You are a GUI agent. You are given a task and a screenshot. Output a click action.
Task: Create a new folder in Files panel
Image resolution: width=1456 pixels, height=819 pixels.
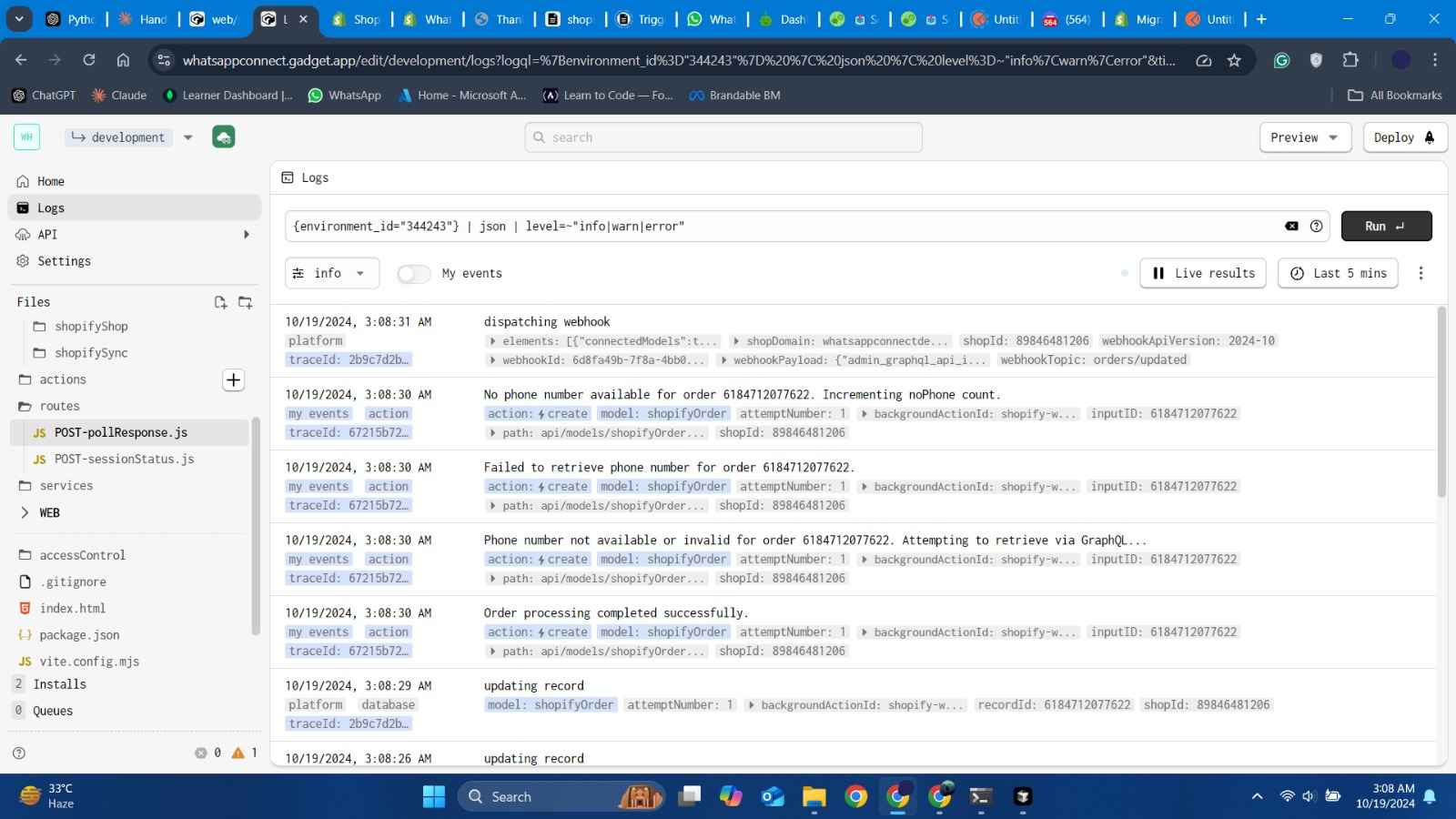coord(245,302)
